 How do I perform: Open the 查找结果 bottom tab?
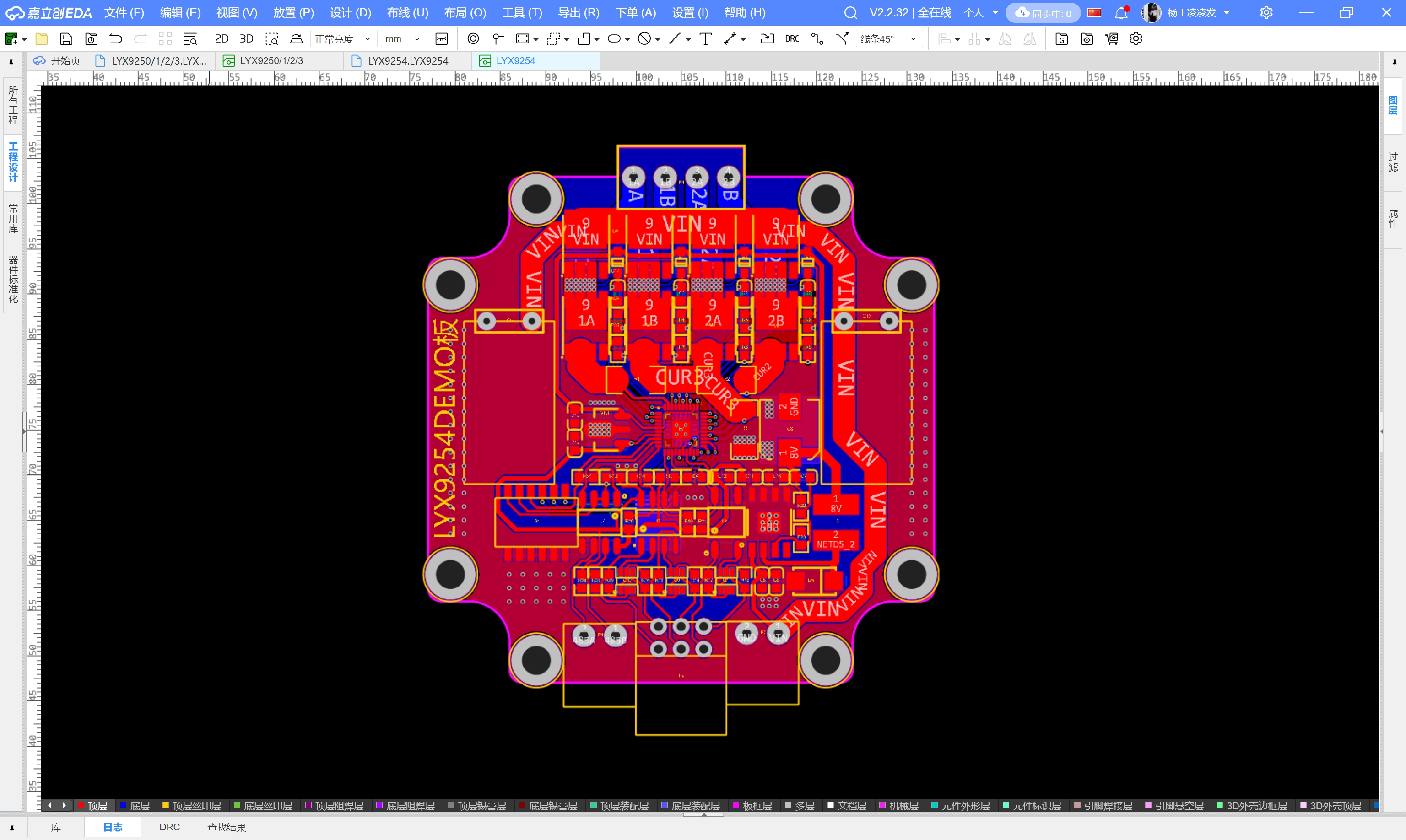tap(227, 827)
